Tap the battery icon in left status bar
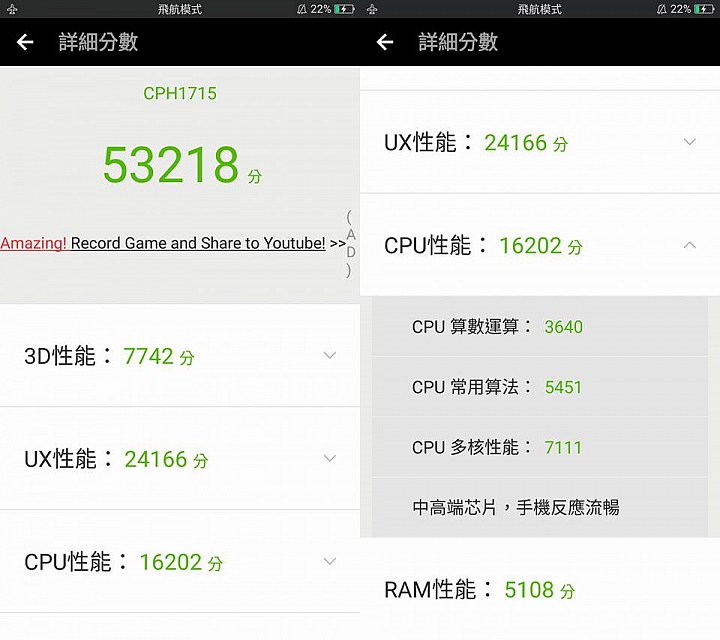Image resolution: width=720 pixels, height=640 pixels. (344, 9)
